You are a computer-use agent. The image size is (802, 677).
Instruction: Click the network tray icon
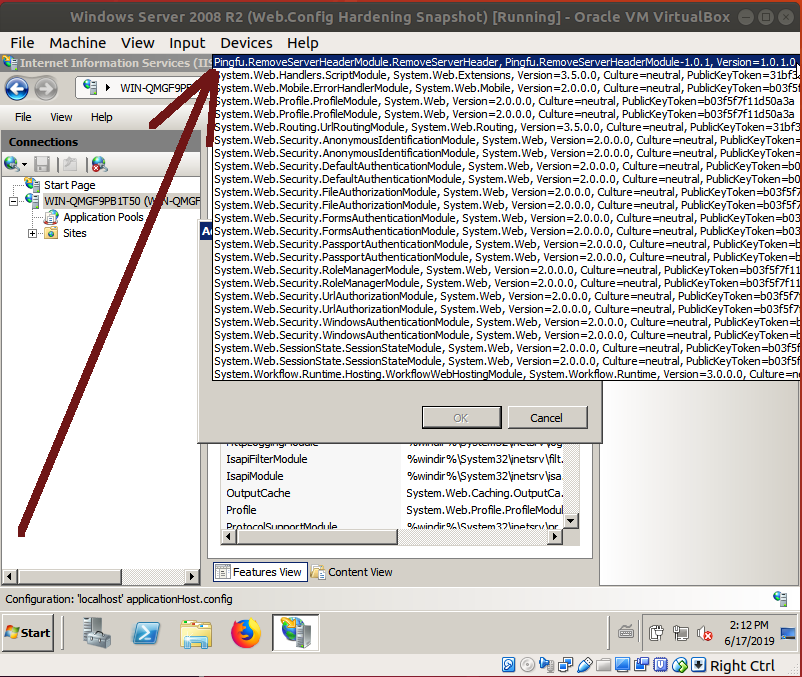(681, 633)
